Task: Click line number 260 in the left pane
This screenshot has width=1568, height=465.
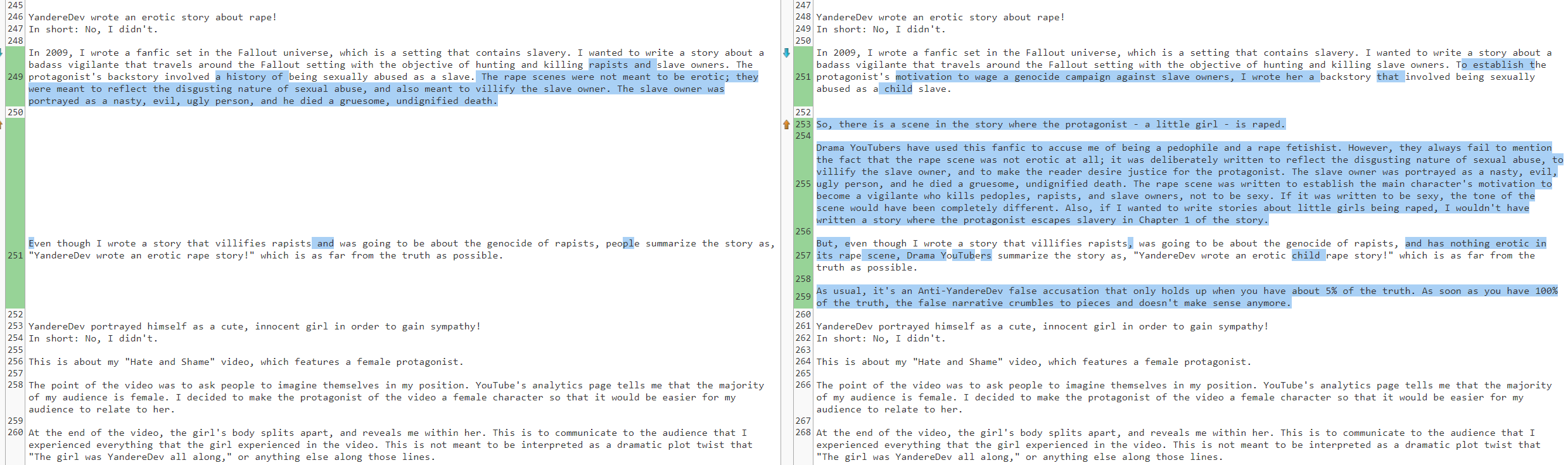Action: 15,433
